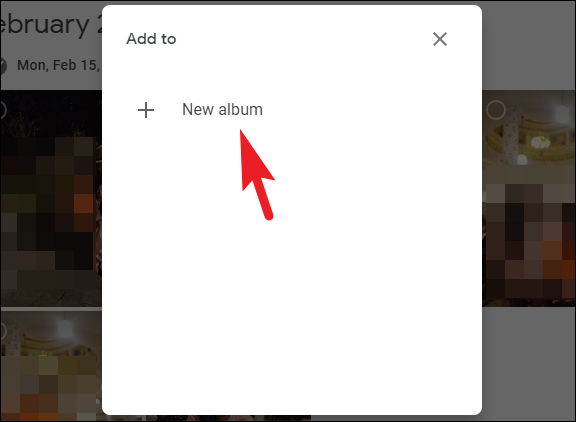The image size is (576, 422).
Task: Click the Mon, Feb 15 date label
Action: [58, 65]
